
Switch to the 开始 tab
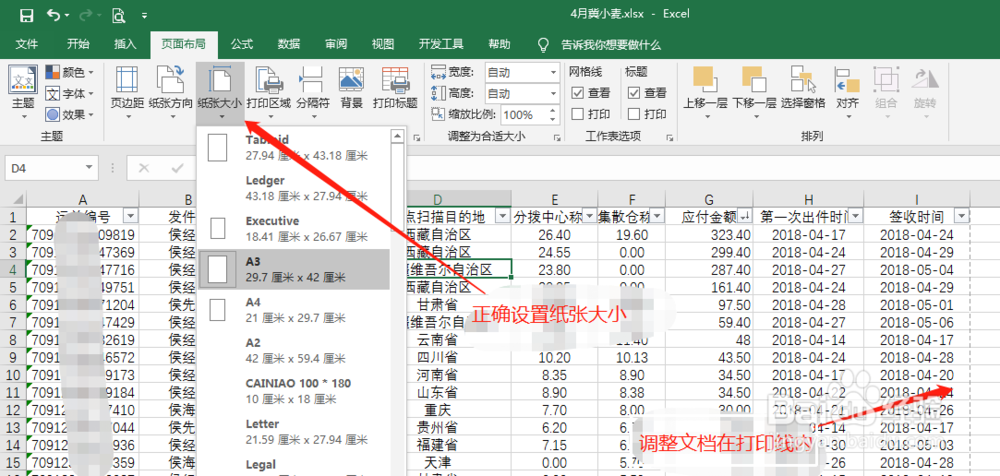tap(78, 45)
